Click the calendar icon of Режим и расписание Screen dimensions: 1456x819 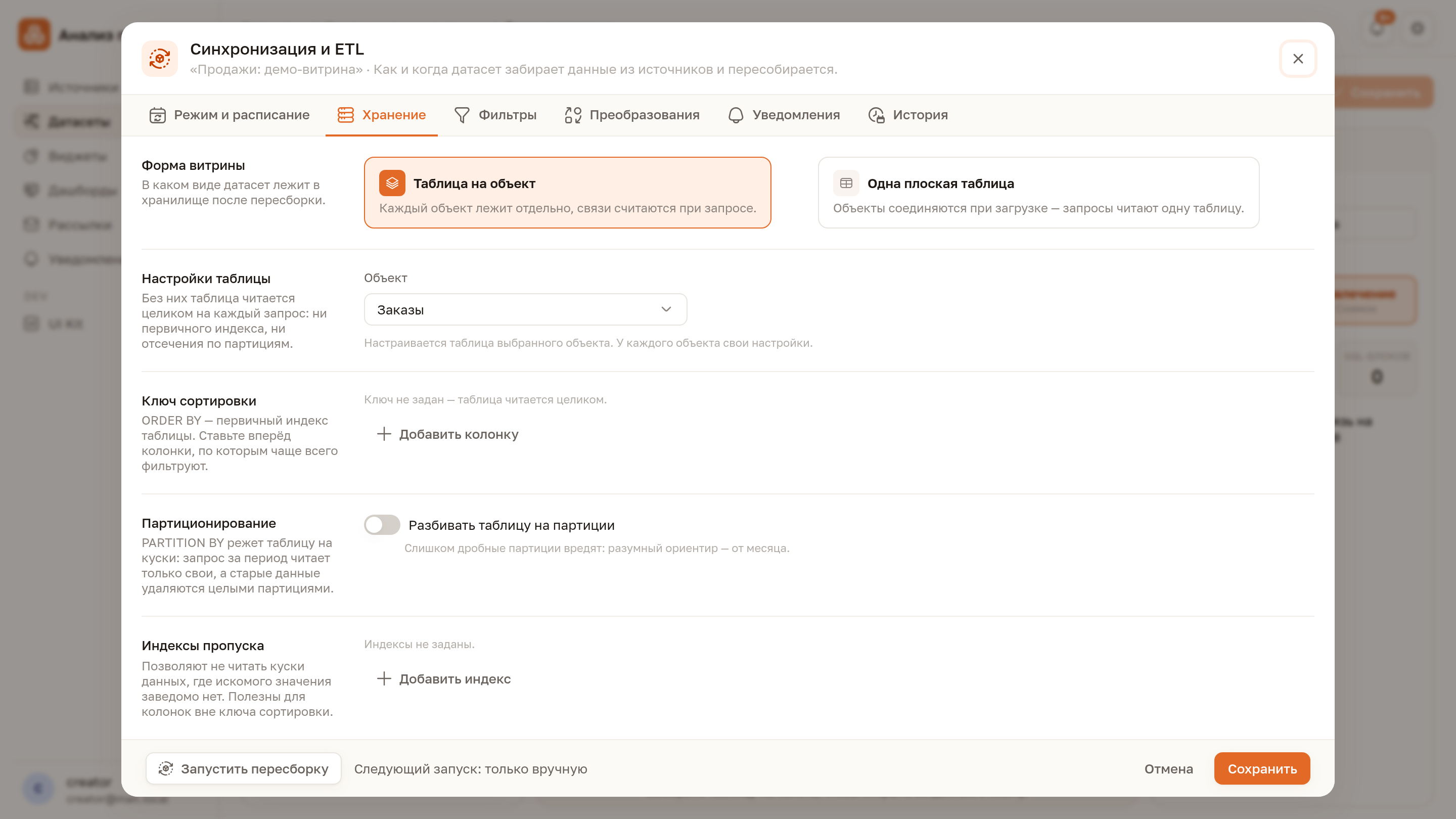pyautogui.click(x=158, y=115)
